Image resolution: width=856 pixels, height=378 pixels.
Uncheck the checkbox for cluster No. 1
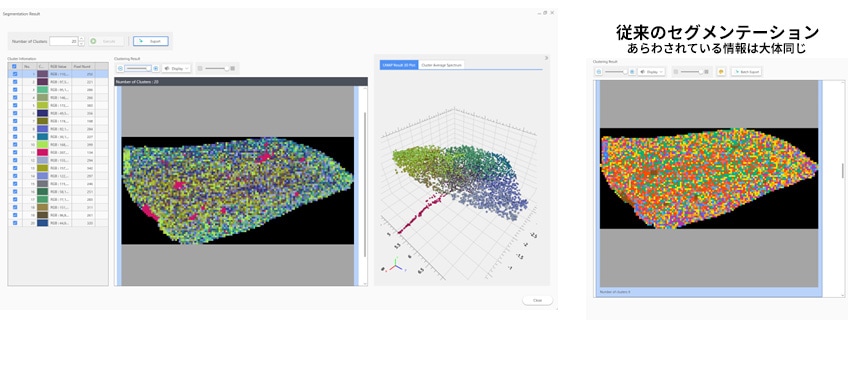click(15, 74)
